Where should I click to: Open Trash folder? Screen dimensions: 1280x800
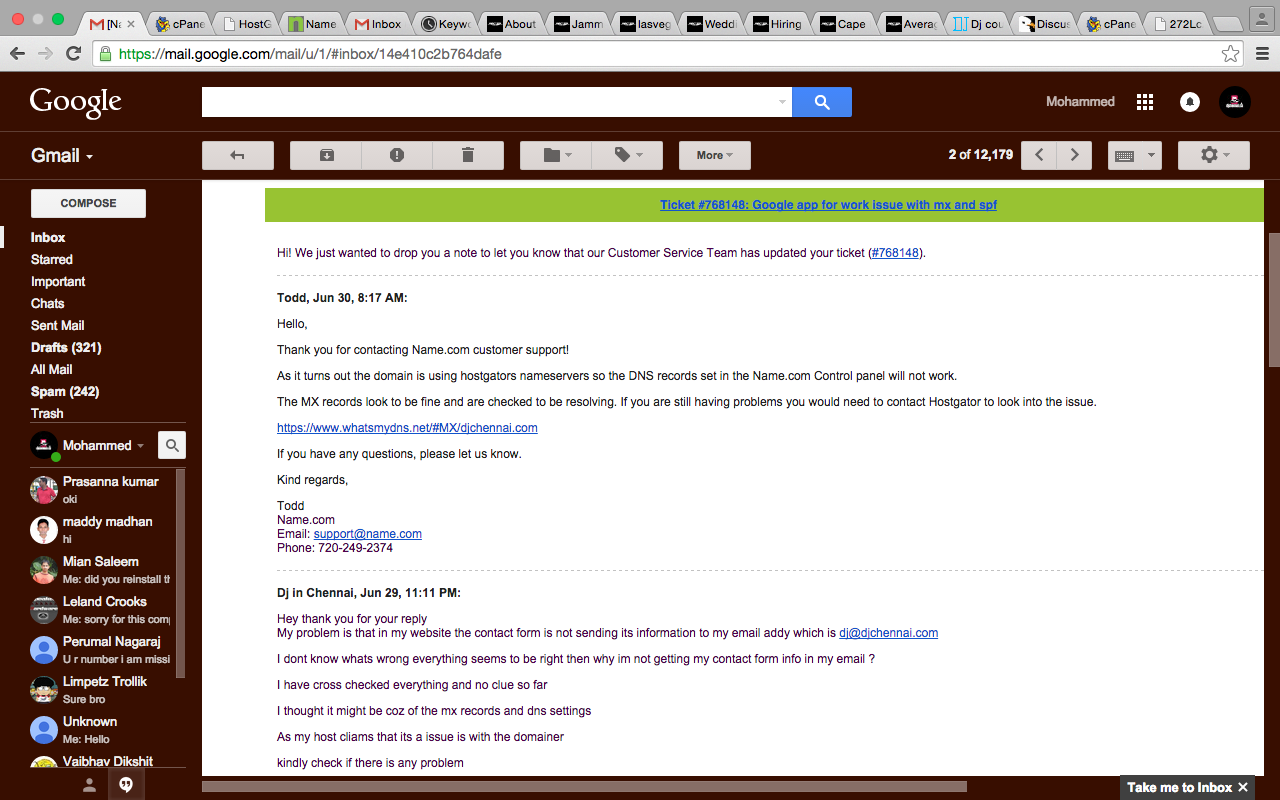[47, 413]
